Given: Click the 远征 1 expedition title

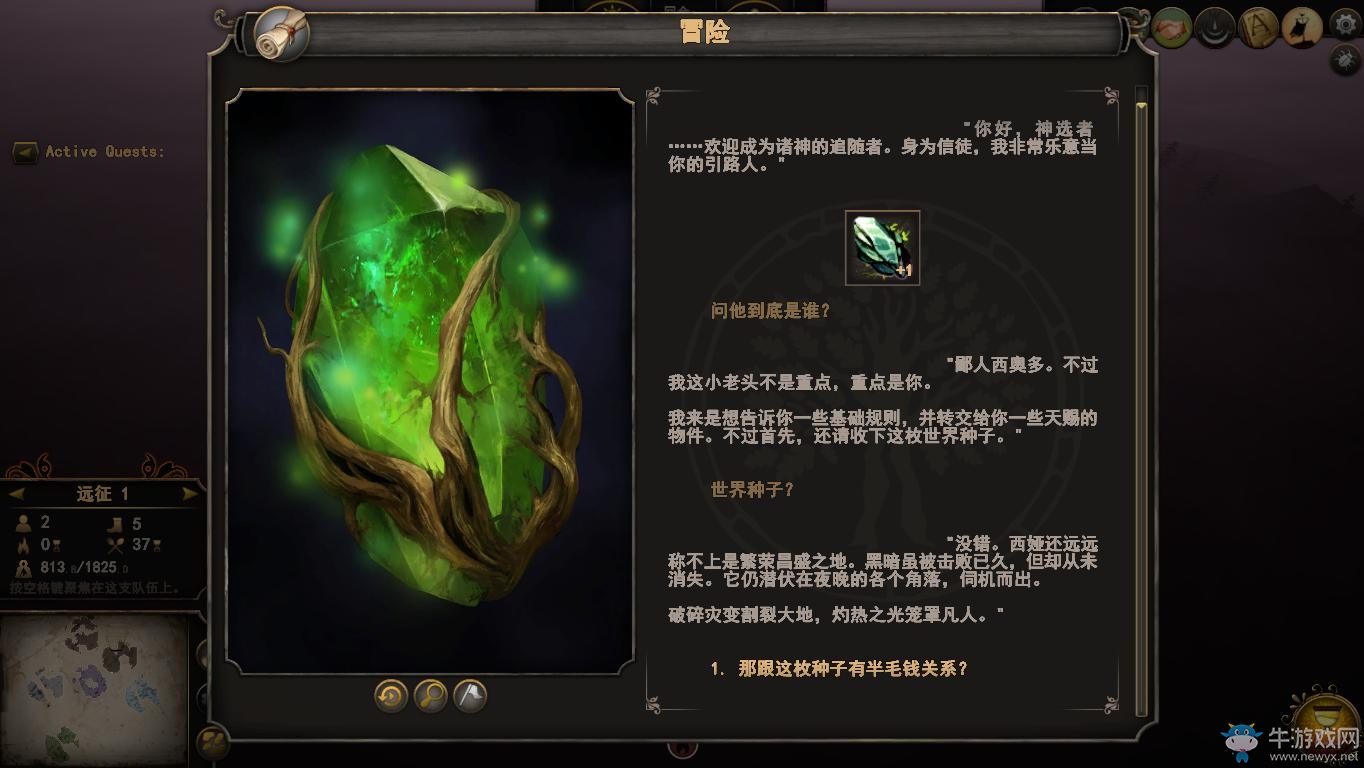Looking at the screenshot, I should tap(103, 494).
